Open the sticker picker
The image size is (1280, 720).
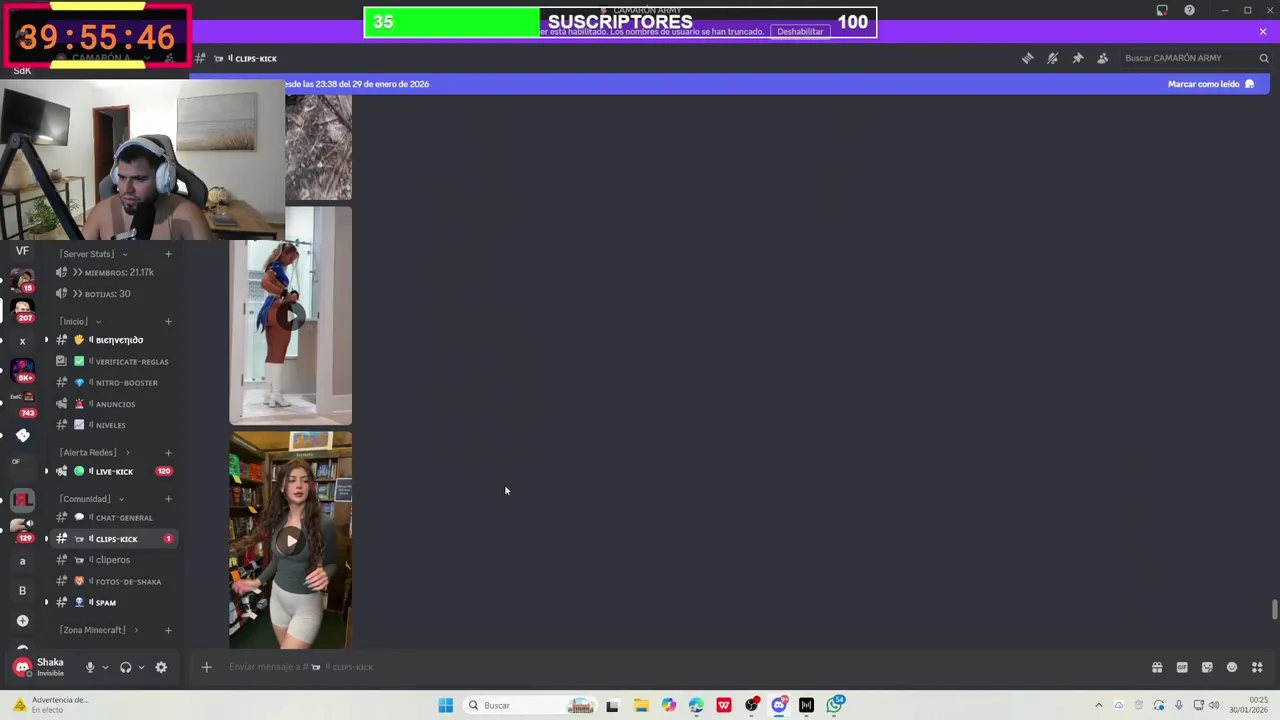1207,667
